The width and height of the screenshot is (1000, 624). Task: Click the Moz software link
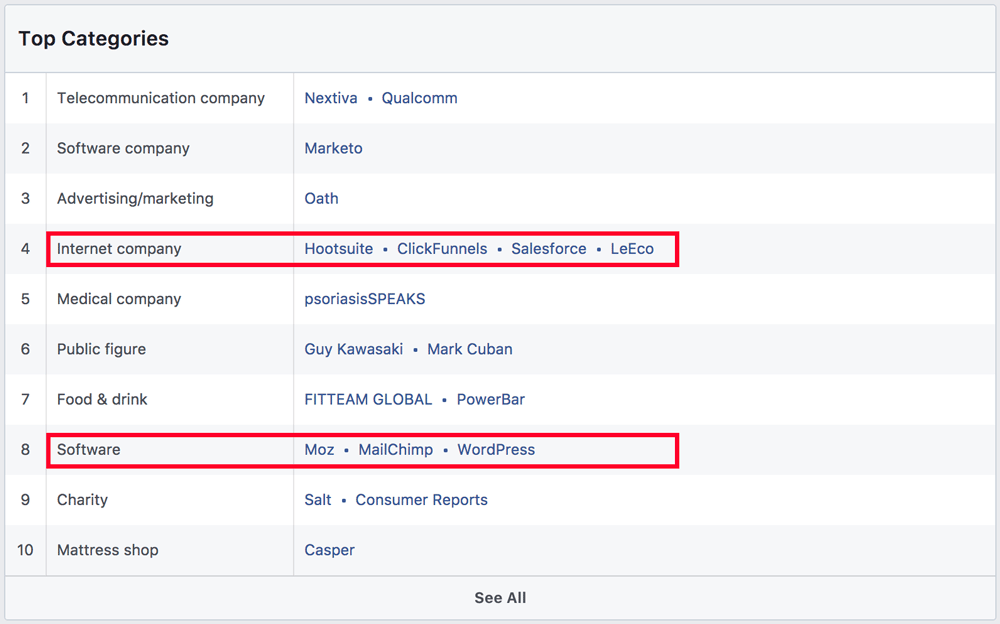tap(319, 450)
